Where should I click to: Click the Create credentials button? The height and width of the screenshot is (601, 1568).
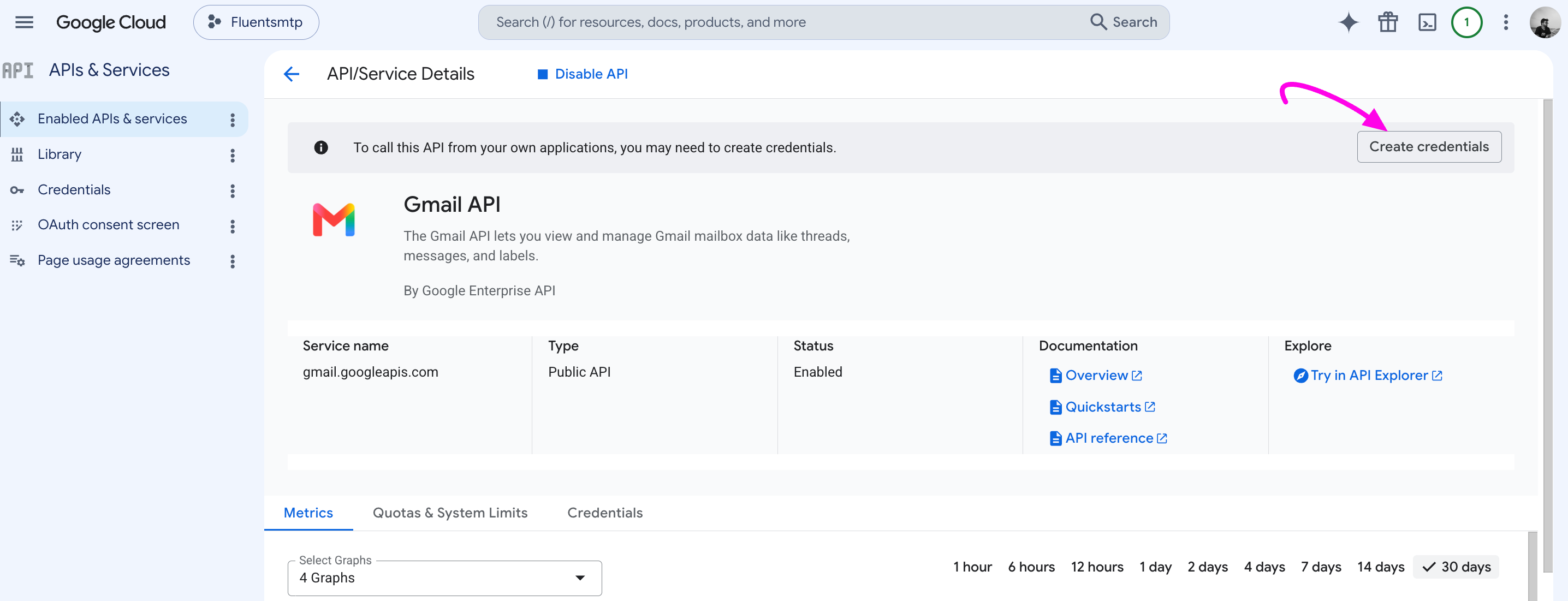pyautogui.click(x=1429, y=147)
